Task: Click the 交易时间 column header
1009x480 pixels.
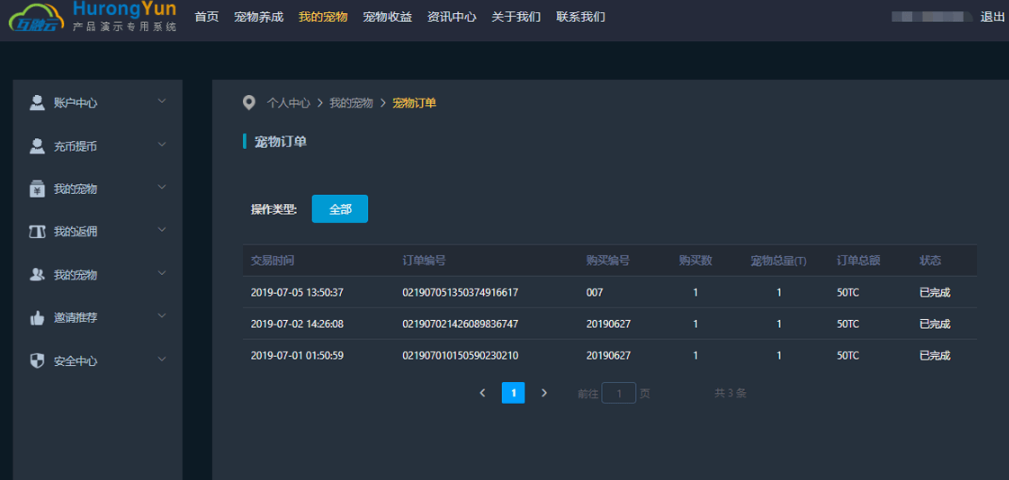Action: click(273, 261)
